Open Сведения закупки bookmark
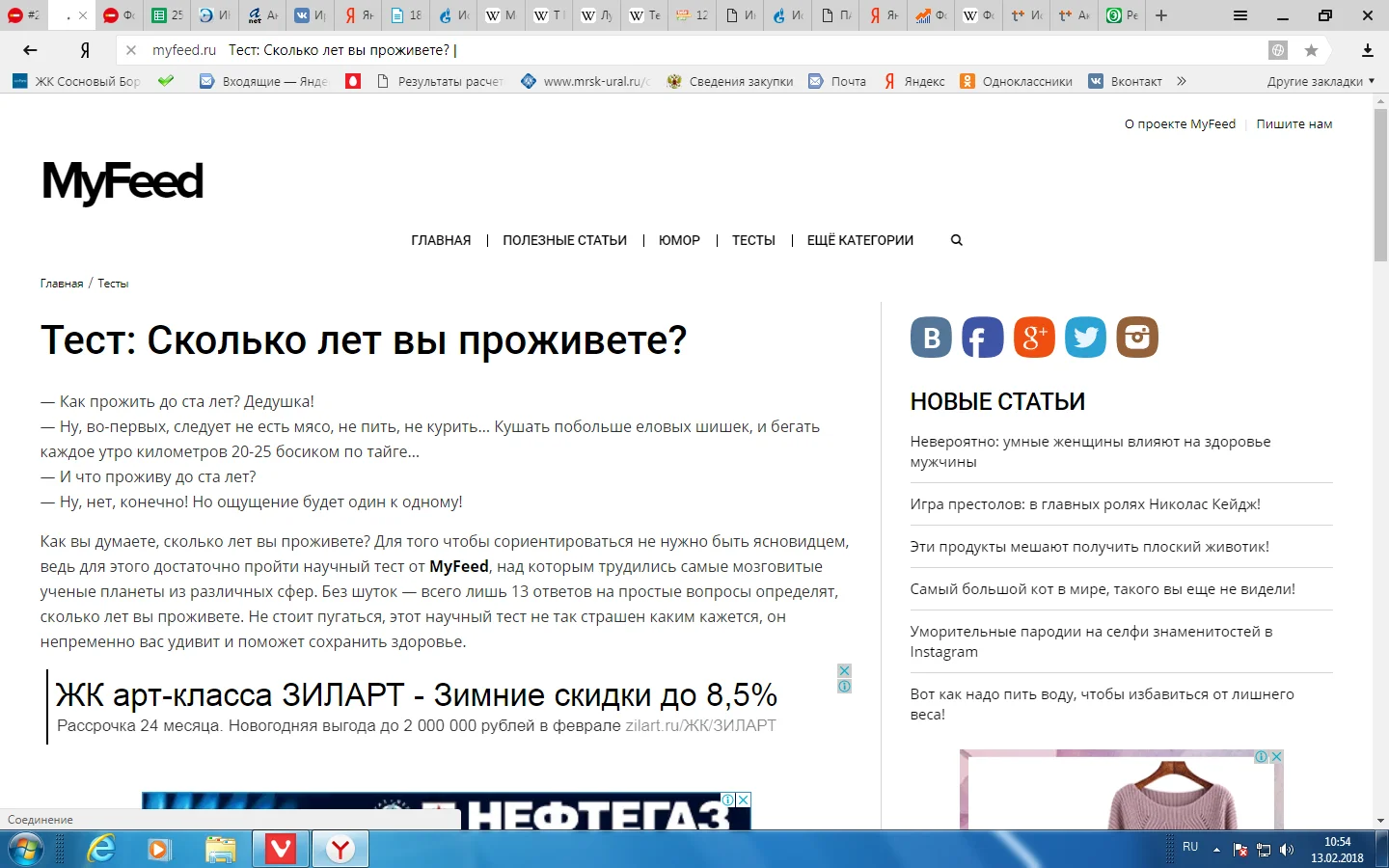The width and height of the screenshot is (1389, 868). tap(730, 82)
